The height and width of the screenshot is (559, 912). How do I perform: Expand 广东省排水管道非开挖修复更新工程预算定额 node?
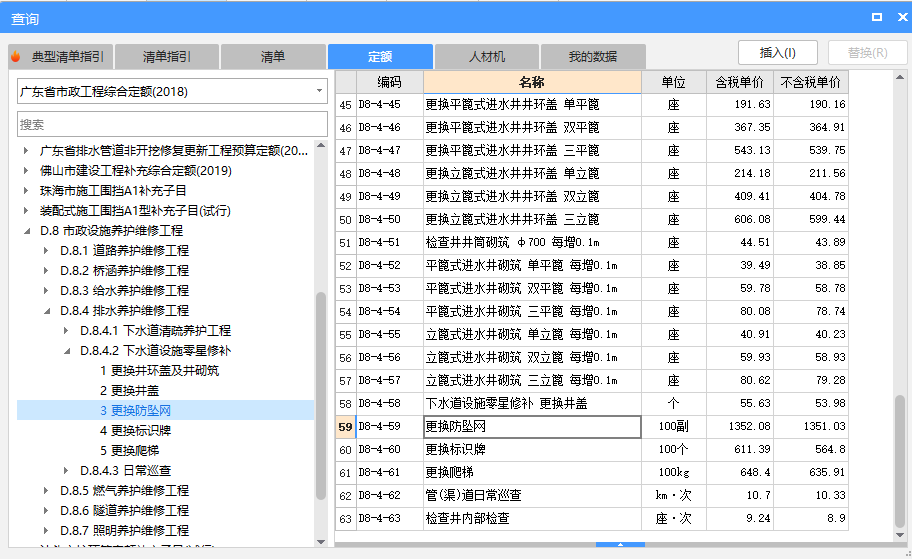pyautogui.click(x=26, y=151)
